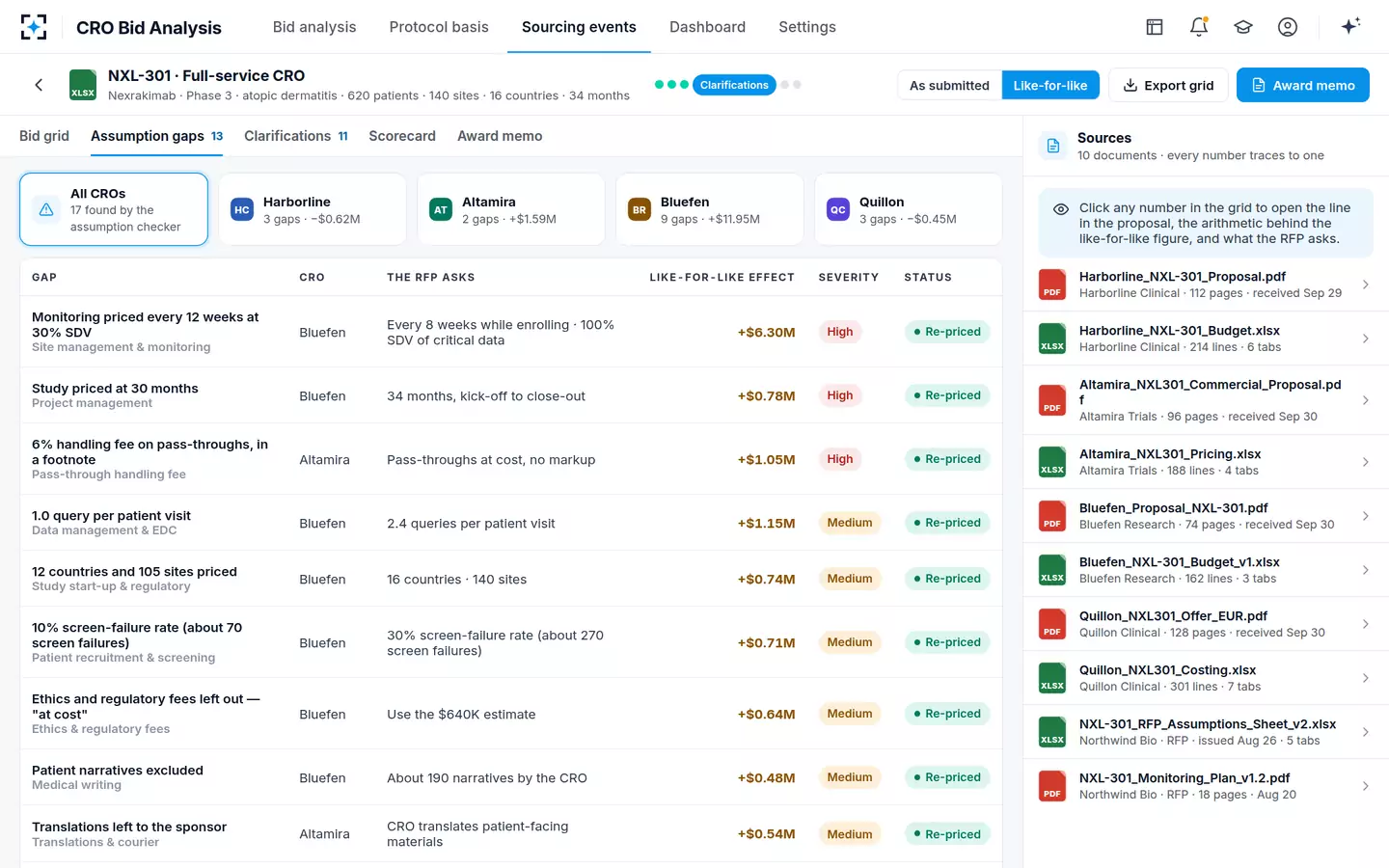
Task: Click the Quillon_NXL301_Costing.xlsx XLSX icon
Action: tap(1052, 678)
